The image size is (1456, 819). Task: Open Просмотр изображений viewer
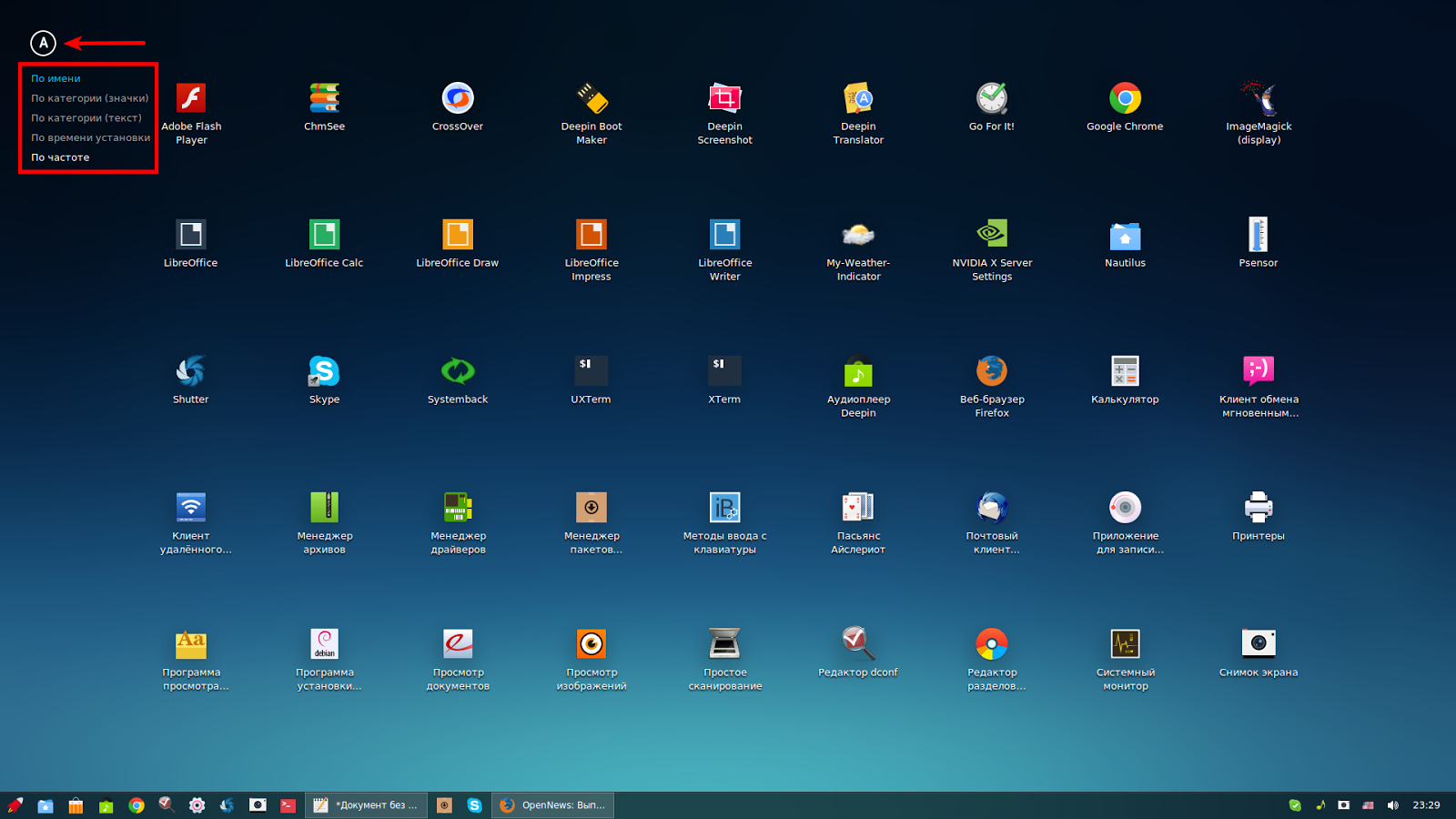coord(591,644)
